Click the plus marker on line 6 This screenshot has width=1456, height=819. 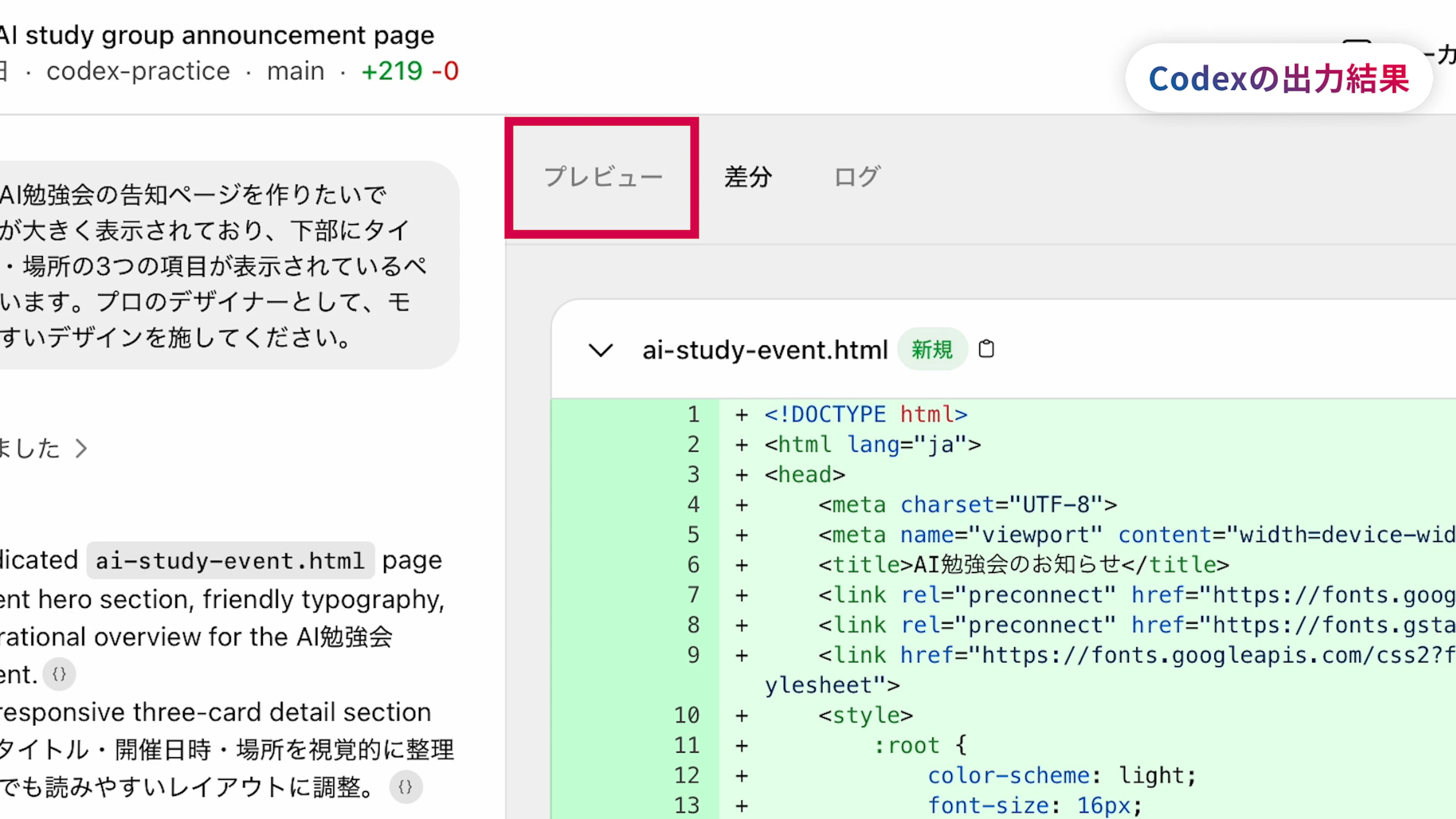tap(742, 565)
